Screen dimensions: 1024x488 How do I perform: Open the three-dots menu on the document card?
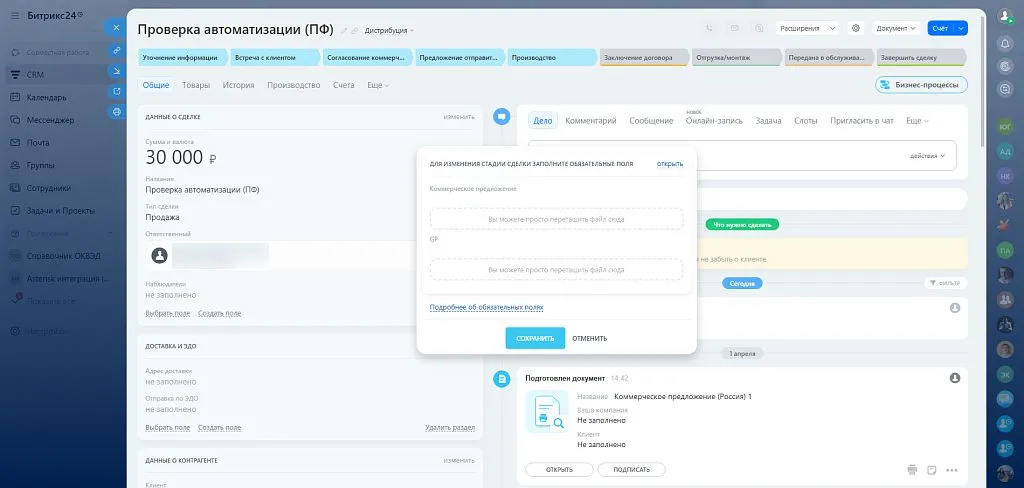point(952,470)
